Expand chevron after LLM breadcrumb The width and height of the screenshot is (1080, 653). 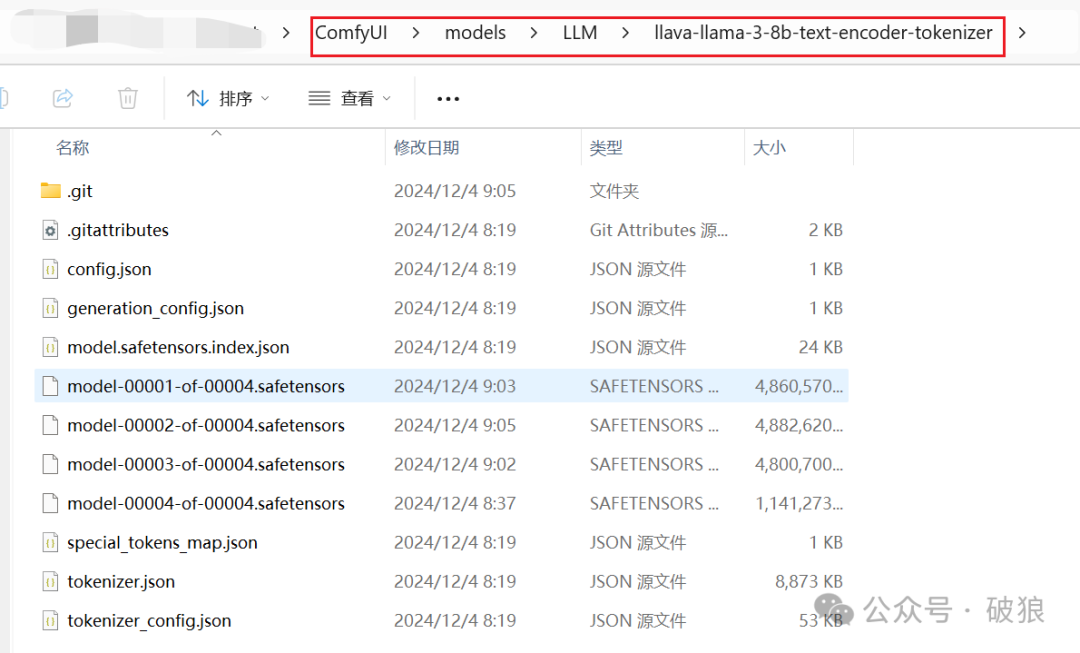(x=625, y=32)
